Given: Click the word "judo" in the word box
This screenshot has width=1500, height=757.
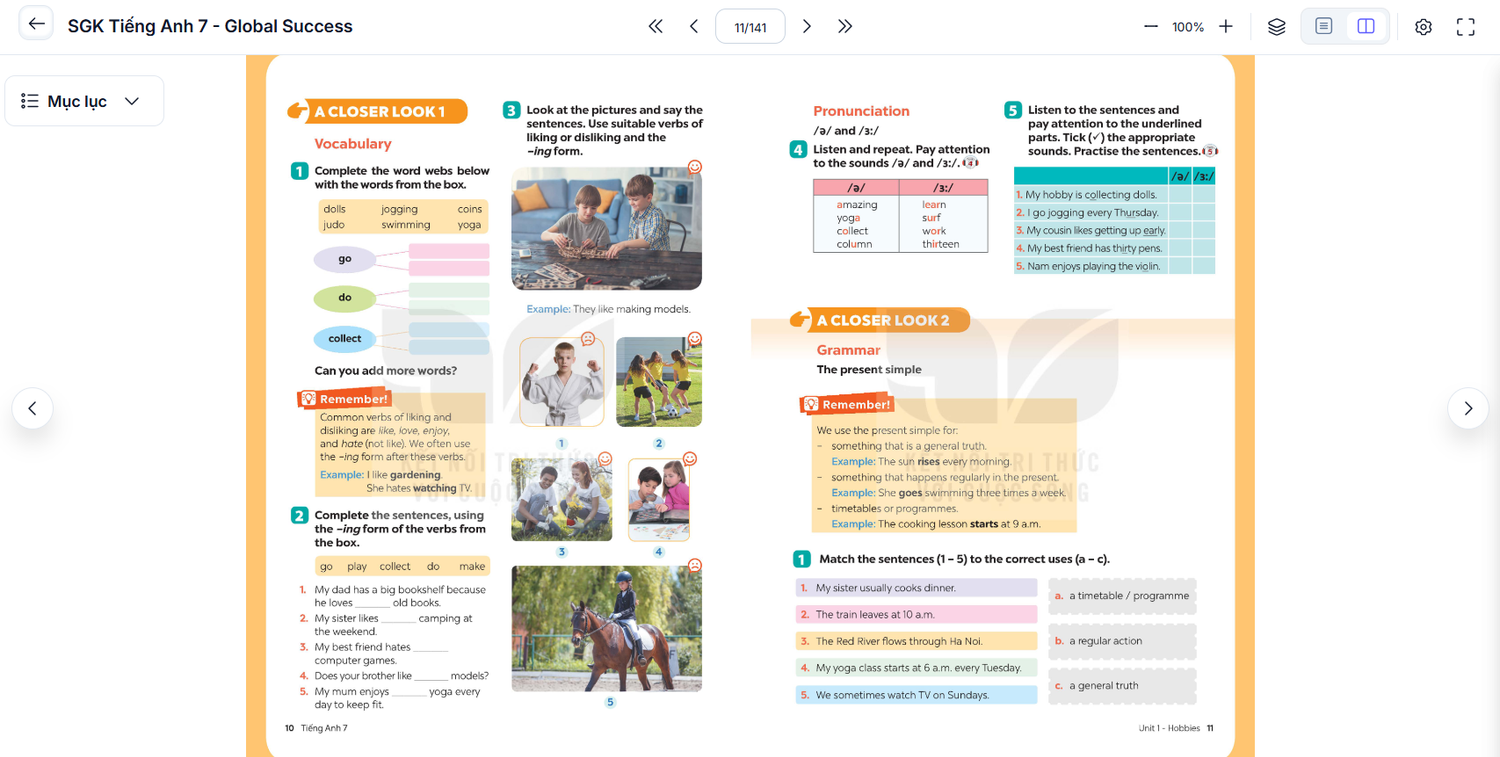Looking at the screenshot, I should pos(334,225).
